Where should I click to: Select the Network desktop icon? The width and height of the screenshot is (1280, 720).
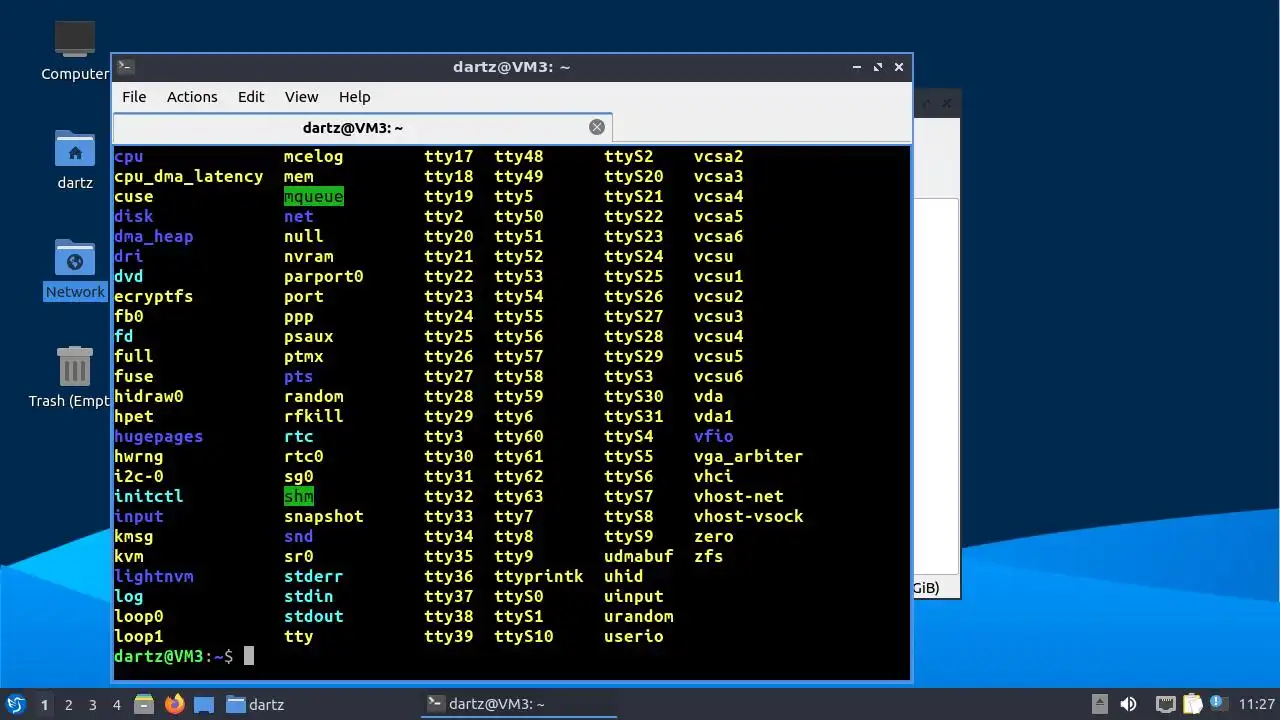pyautogui.click(x=75, y=269)
